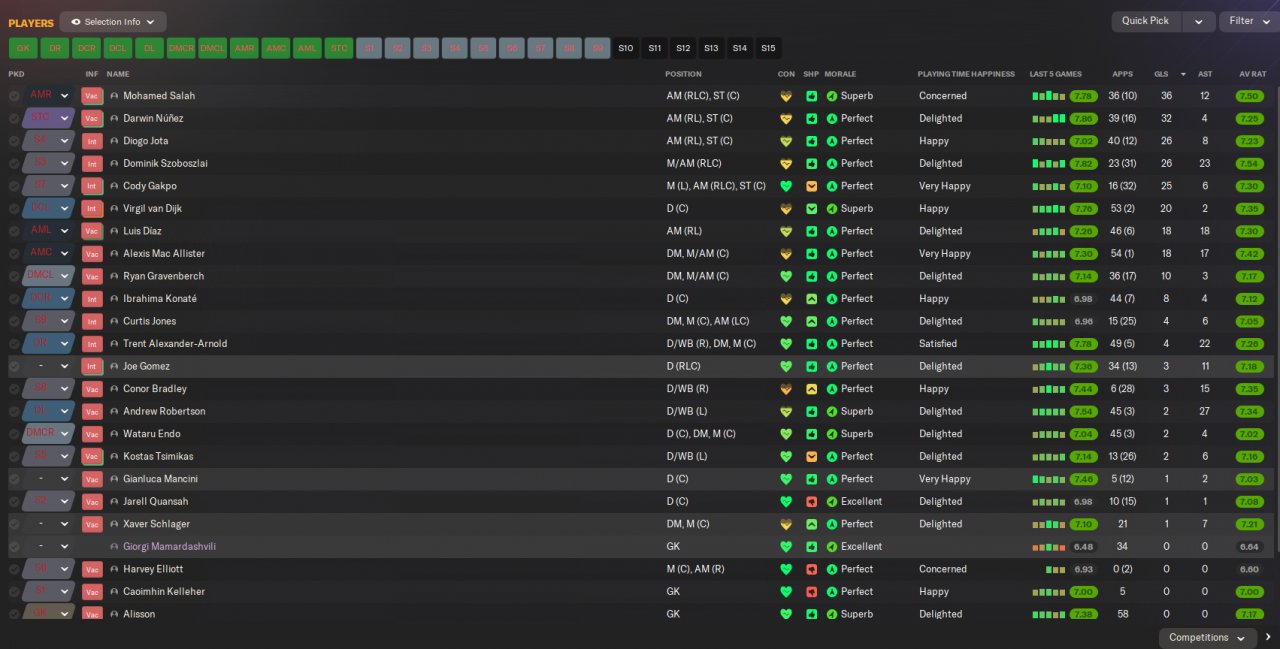Click arrow right of Competitions dropdown

tap(1268, 637)
